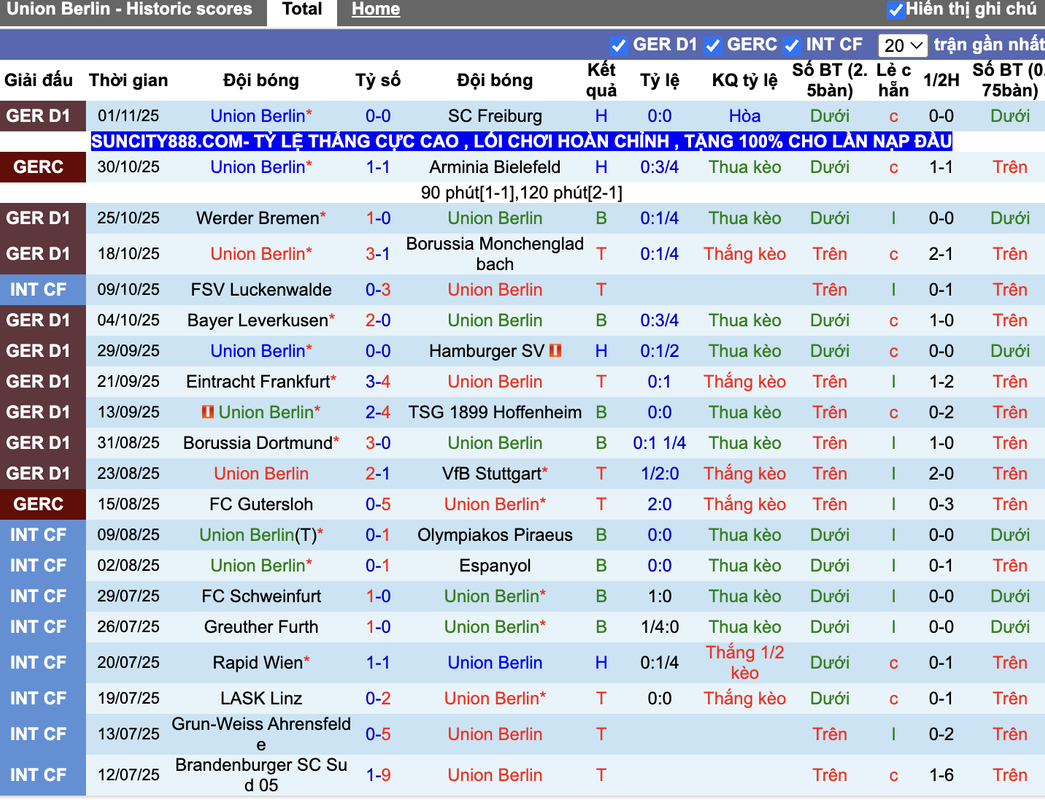Click the 3-1 score versus Borussia Monchengladbach
1045x800 pixels.
tap(378, 254)
